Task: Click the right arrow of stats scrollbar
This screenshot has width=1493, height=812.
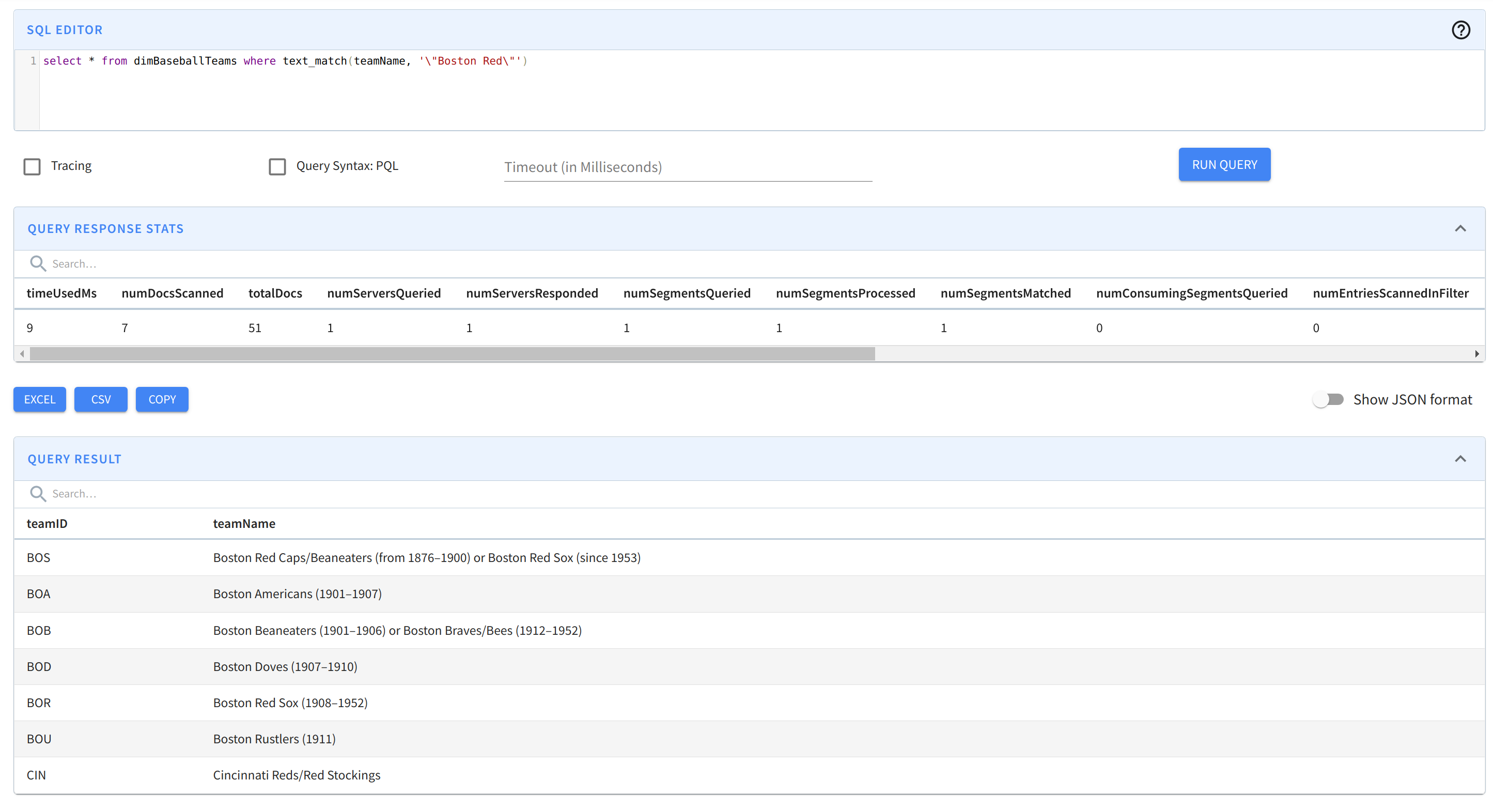Action: 1477,353
